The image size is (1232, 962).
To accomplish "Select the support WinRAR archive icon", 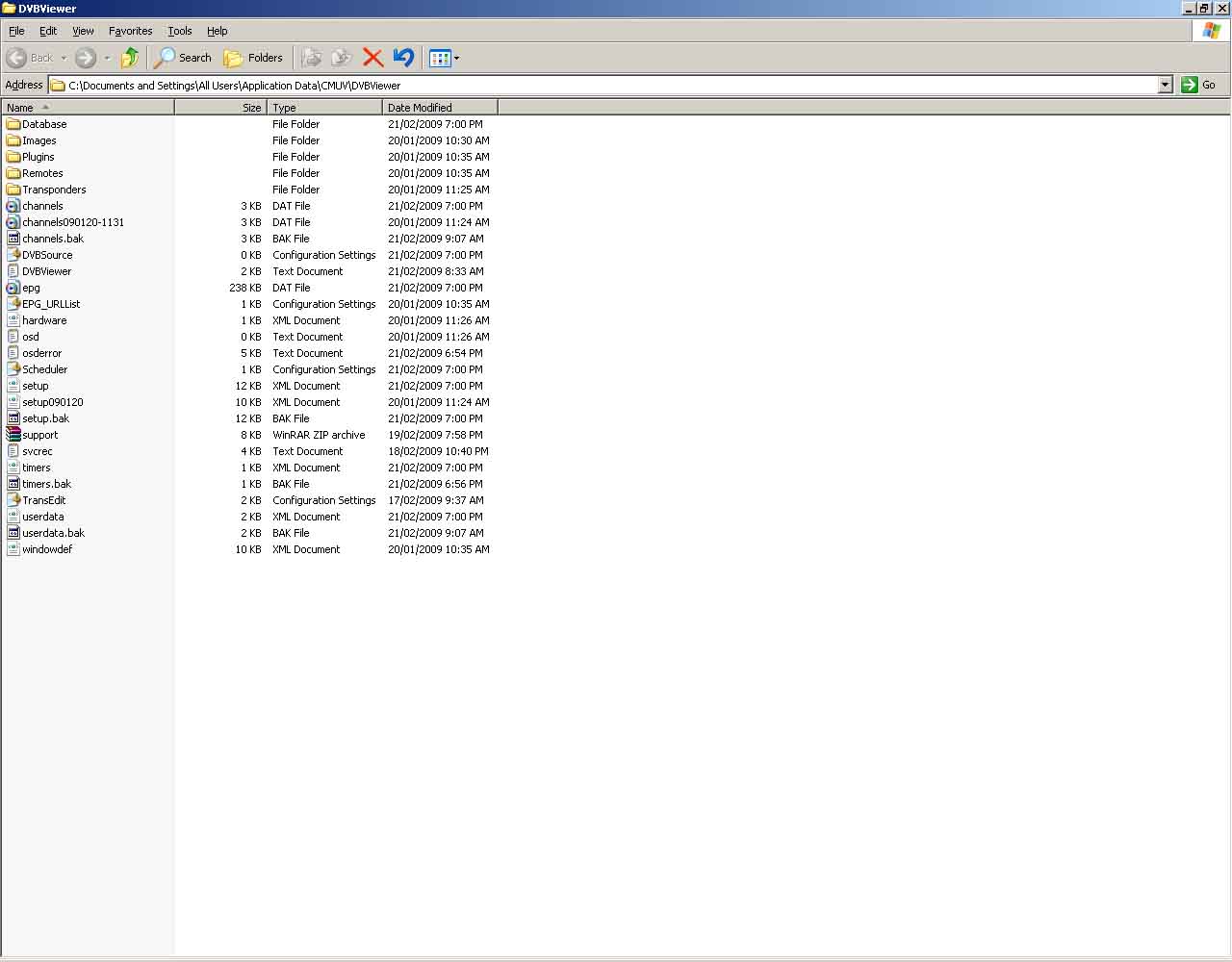I will tap(13, 435).
